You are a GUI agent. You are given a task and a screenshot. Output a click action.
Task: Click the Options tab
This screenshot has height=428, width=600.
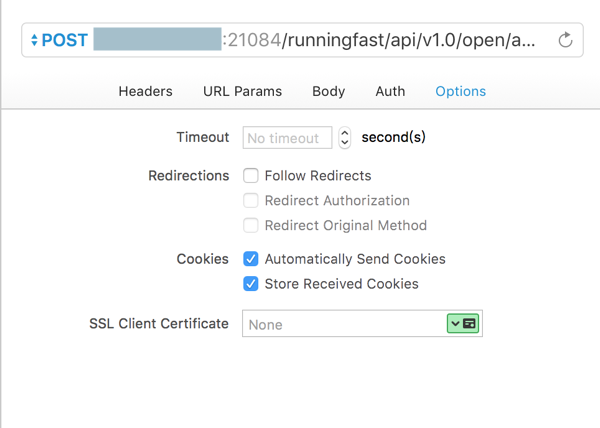coord(460,91)
